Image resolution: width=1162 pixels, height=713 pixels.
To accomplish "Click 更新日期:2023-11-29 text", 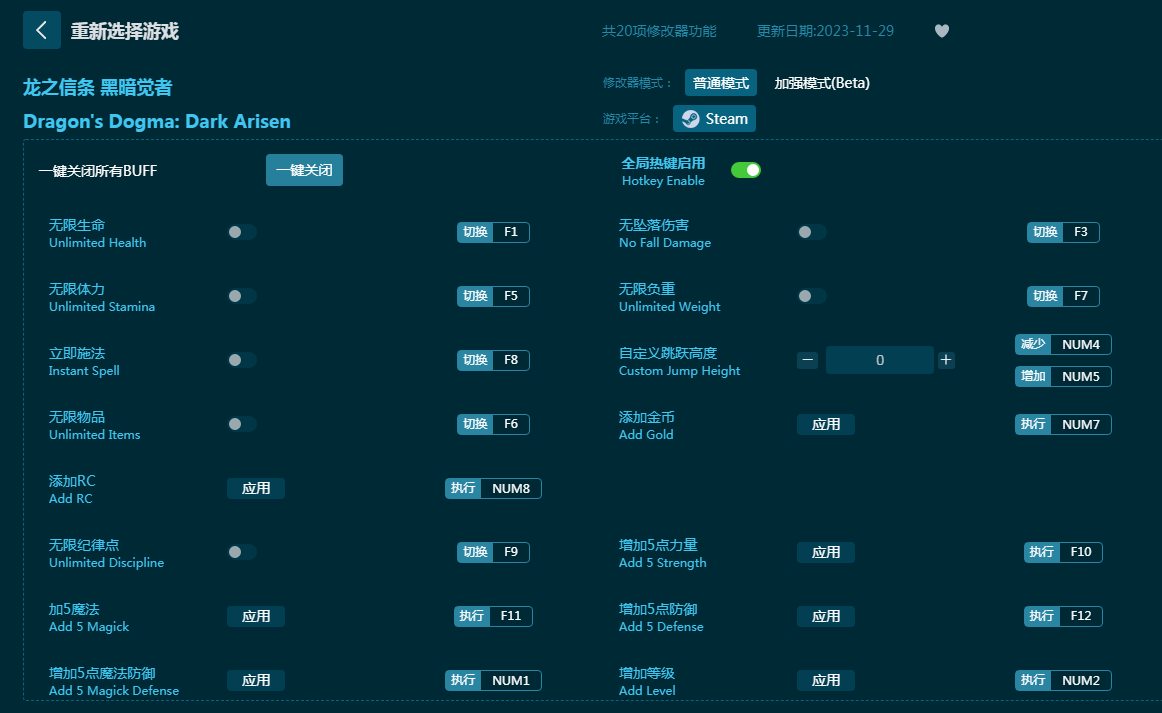I will 825,31.
